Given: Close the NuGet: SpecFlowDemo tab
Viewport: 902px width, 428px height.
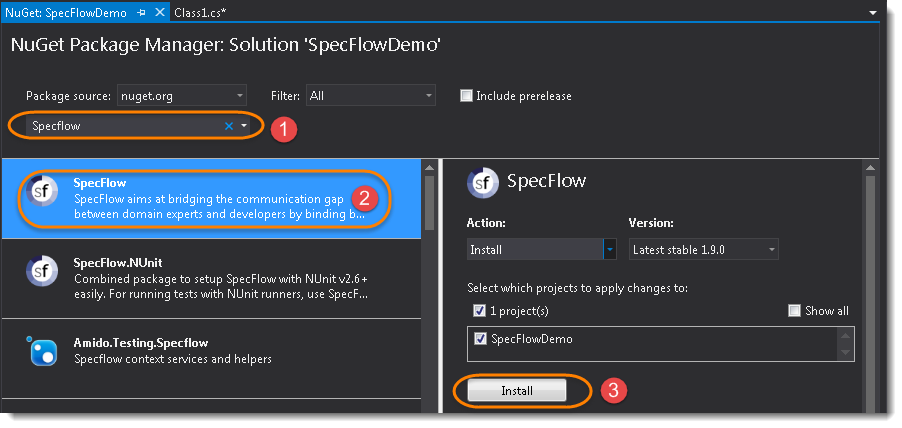Looking at the screenshot, I should (160, 12).
